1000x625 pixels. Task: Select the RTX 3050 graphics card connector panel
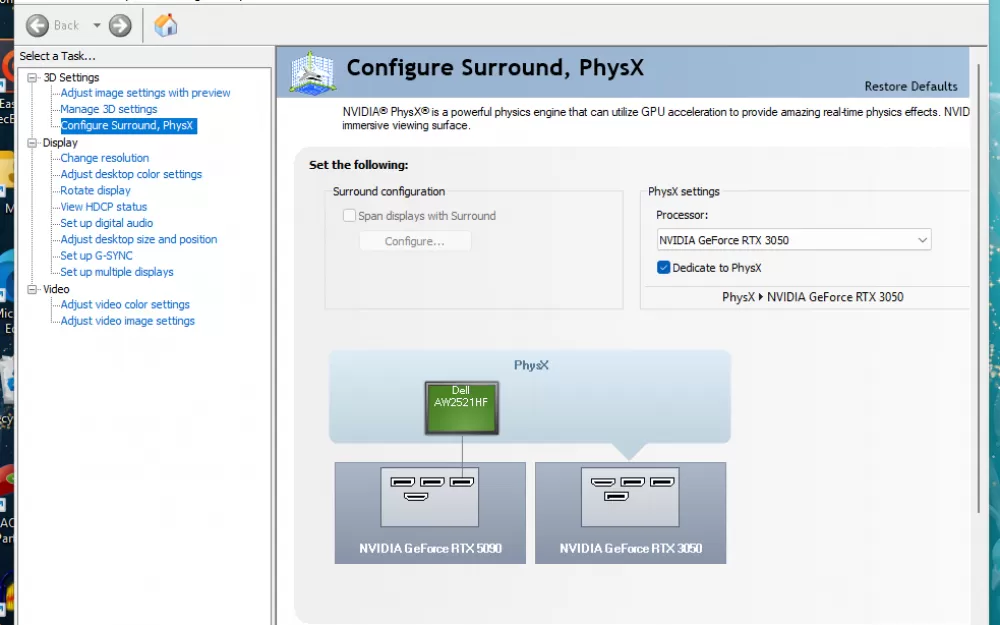click(630, 497)
